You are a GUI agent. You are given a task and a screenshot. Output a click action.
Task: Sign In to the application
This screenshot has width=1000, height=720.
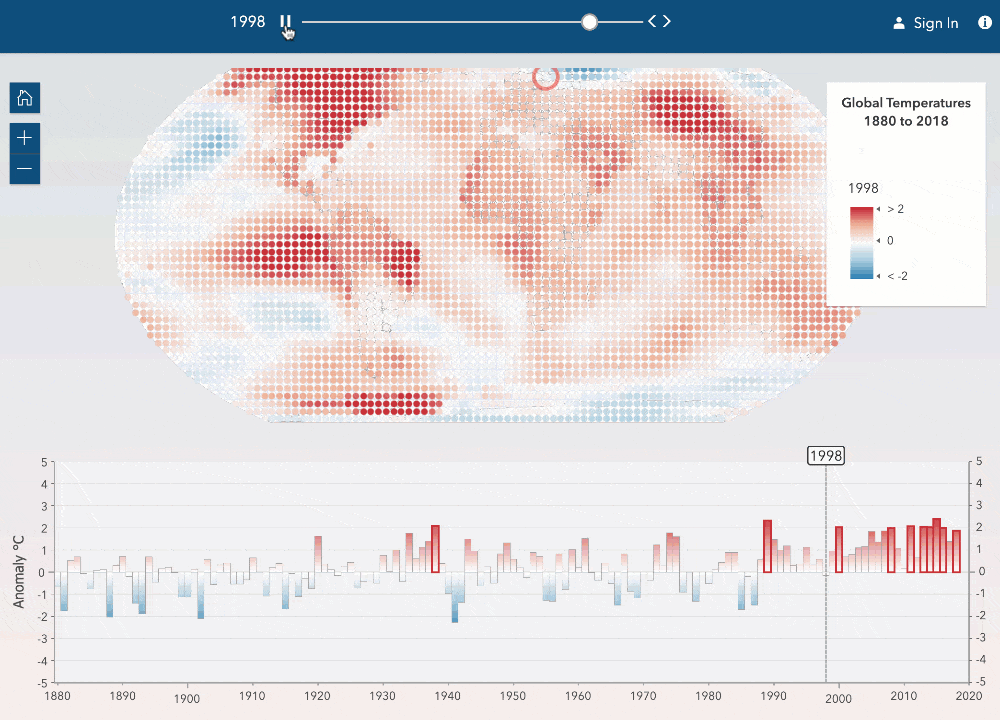coord(935,23)
